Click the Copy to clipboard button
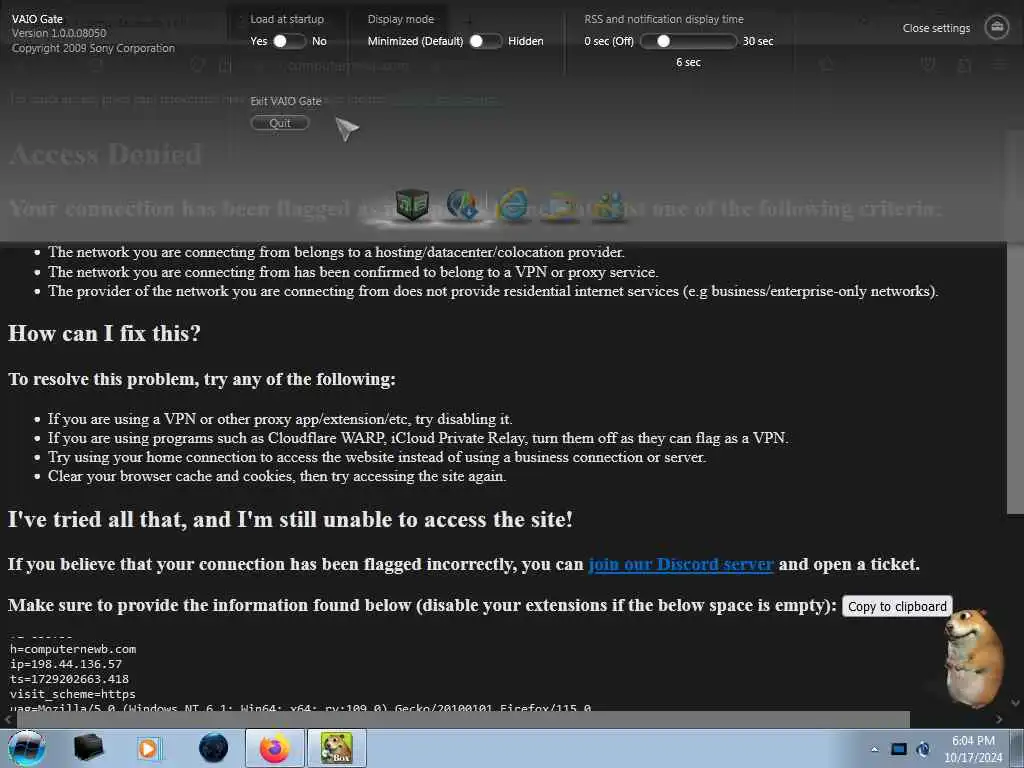This screenshot has height=768, width=1024. (x=897, y=607)
